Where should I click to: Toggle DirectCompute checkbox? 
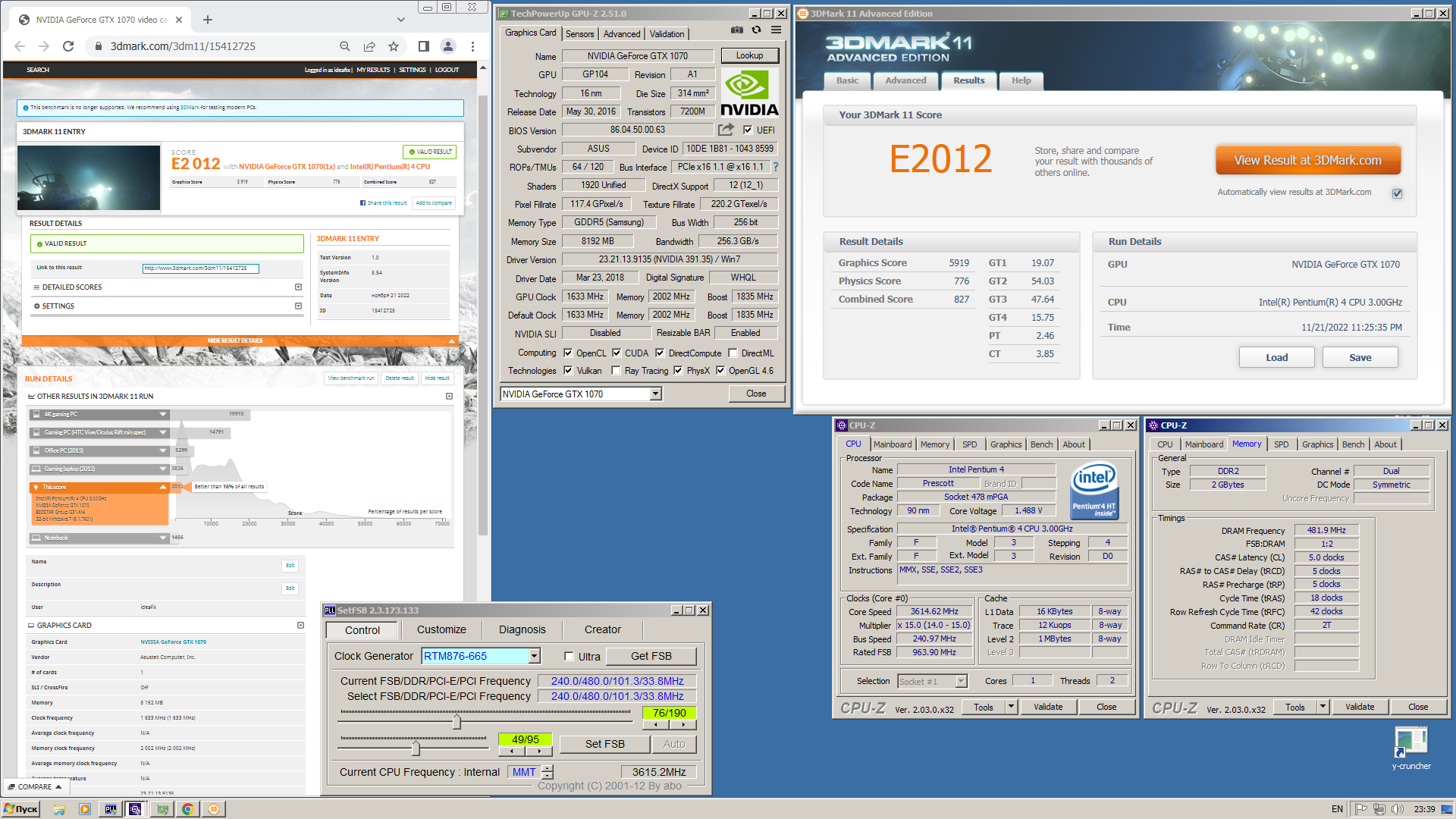660,353
